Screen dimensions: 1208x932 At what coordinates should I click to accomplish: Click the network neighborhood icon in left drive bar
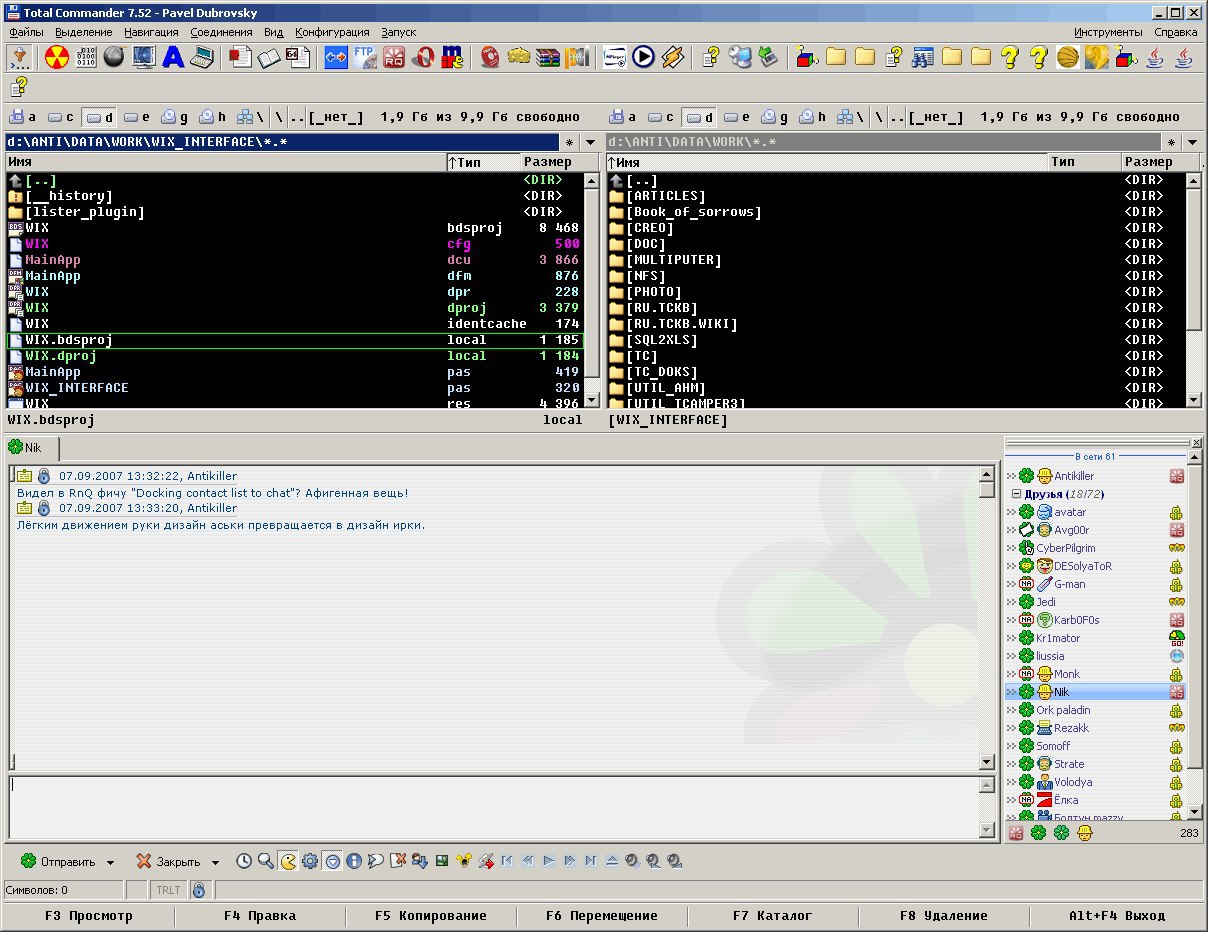click(246, 117)
